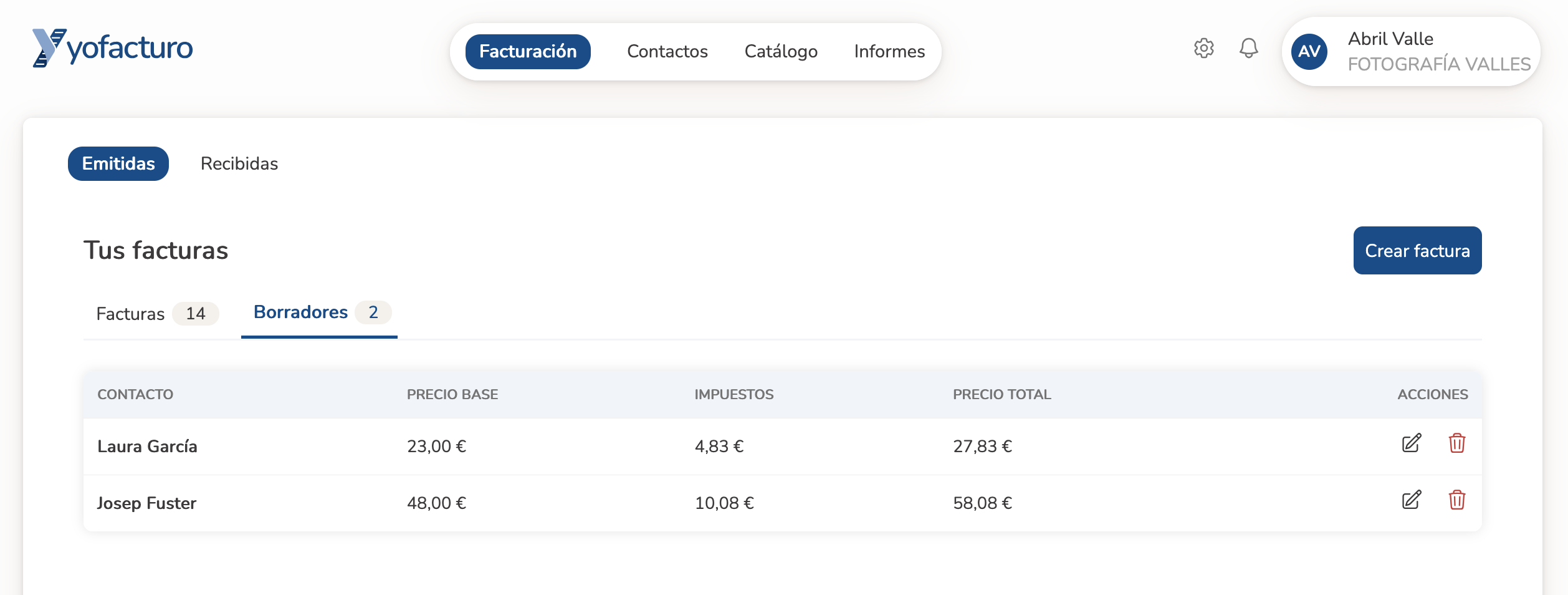Switch to the Facturas tab
Image resolution: width=1568 pixels, height=595 pixels.
click(158, 314)
